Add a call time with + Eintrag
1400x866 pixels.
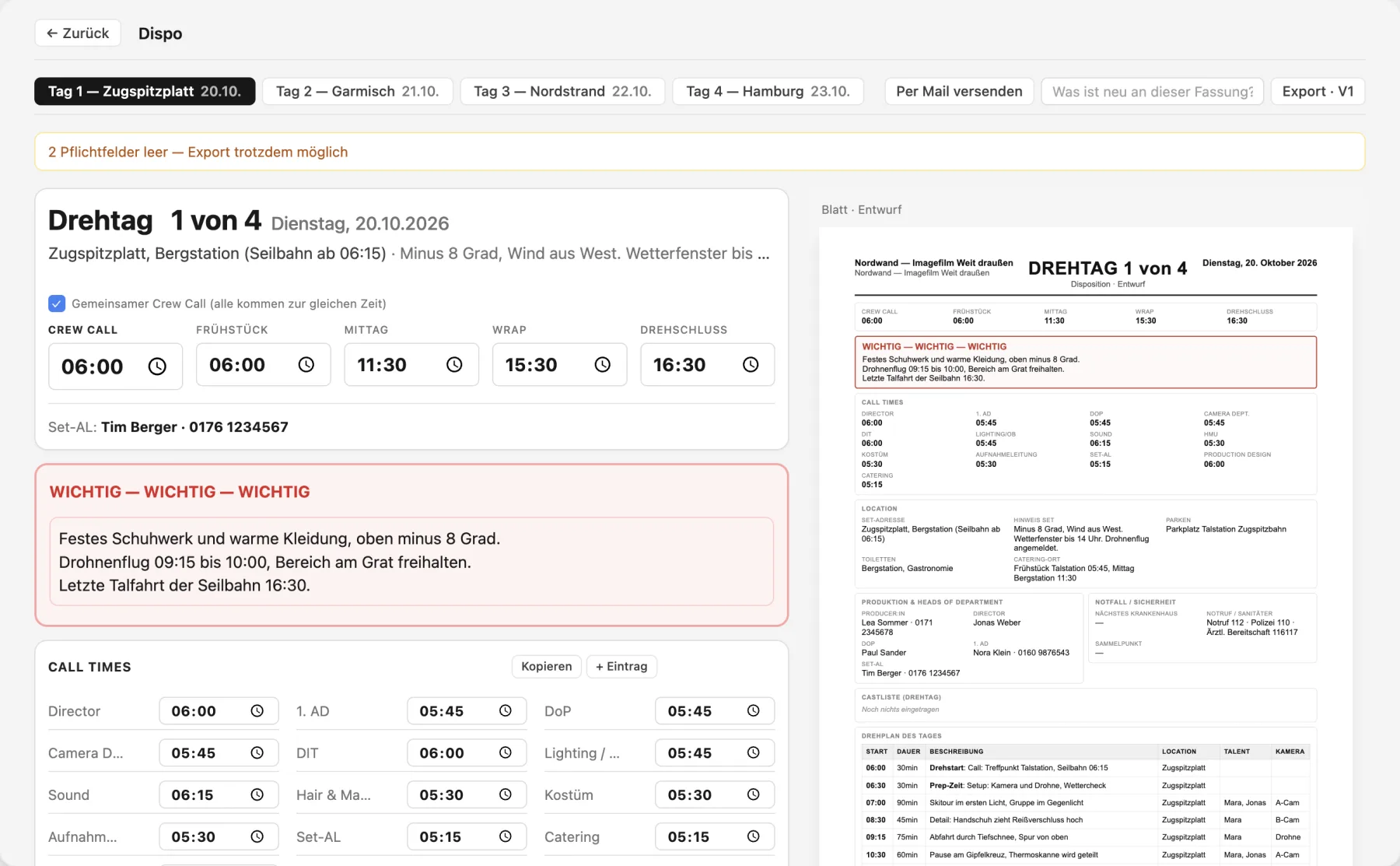pos(621,667)
